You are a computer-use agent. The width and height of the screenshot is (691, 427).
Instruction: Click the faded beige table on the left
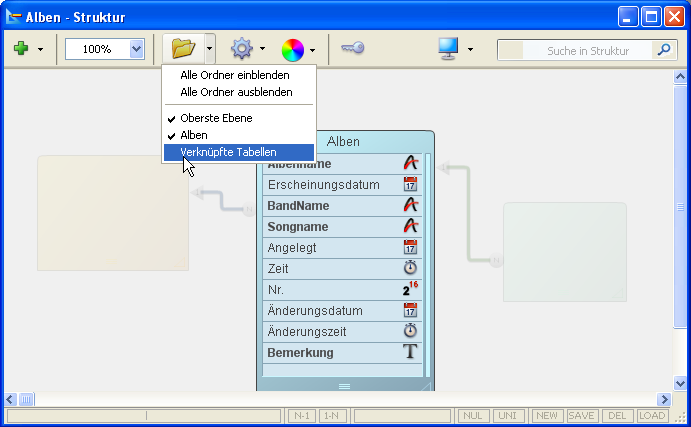[x=113, y=213]
